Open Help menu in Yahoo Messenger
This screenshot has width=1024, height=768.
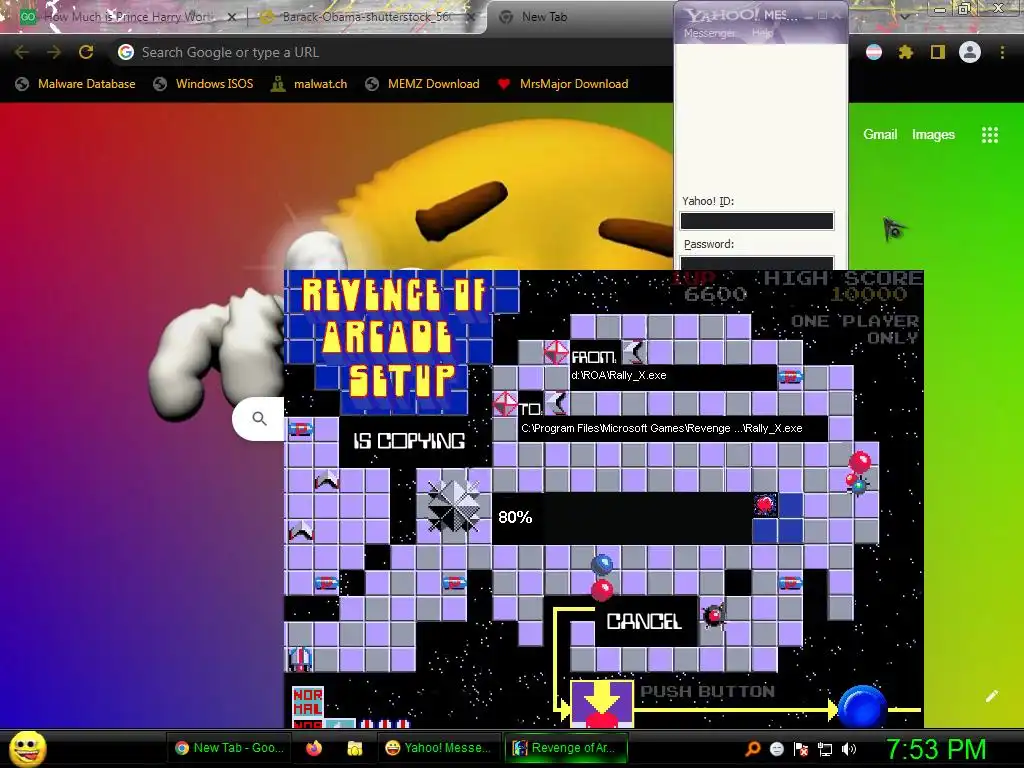click(762, 33)
